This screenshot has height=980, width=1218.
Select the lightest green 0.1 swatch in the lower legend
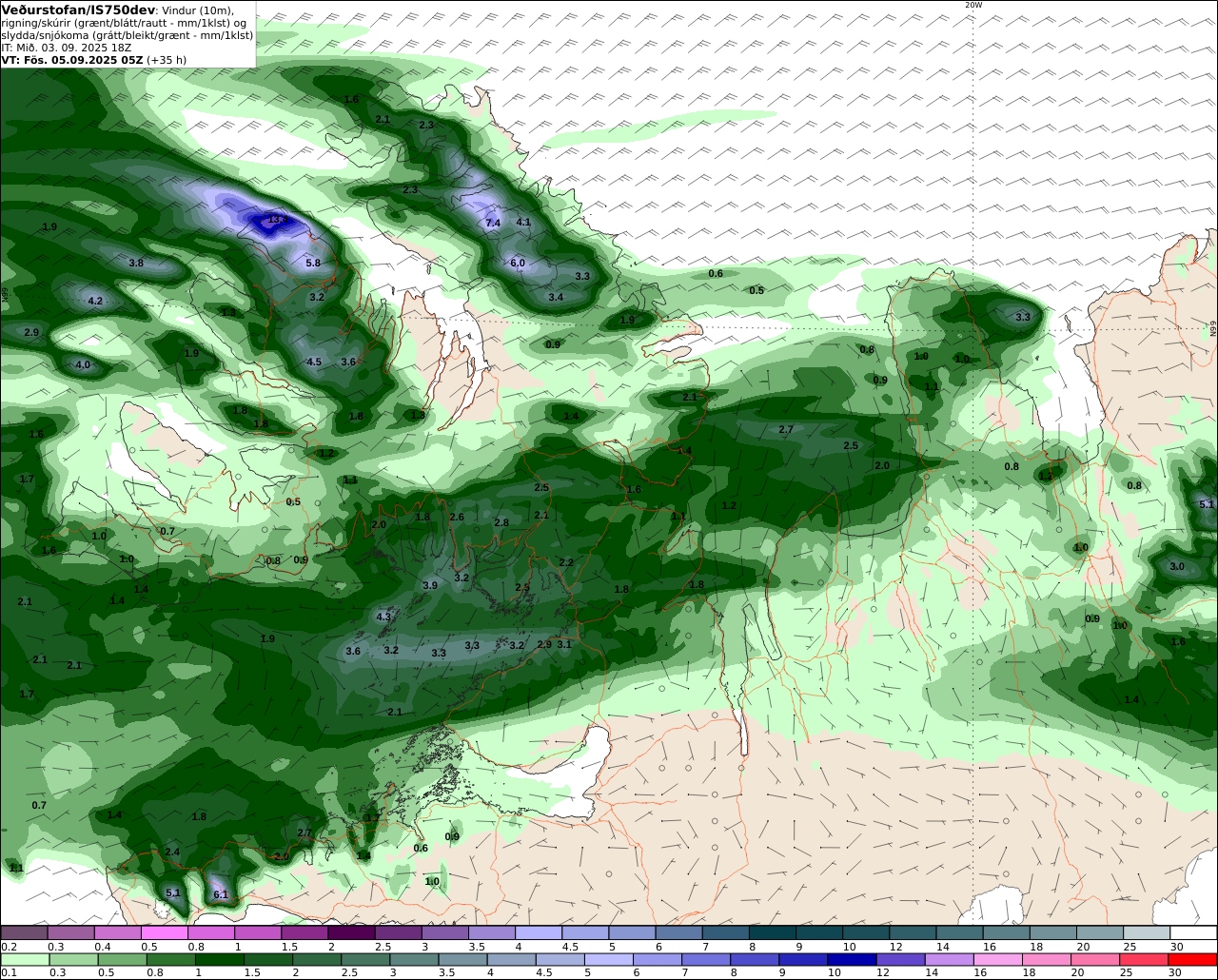point(24,959)
